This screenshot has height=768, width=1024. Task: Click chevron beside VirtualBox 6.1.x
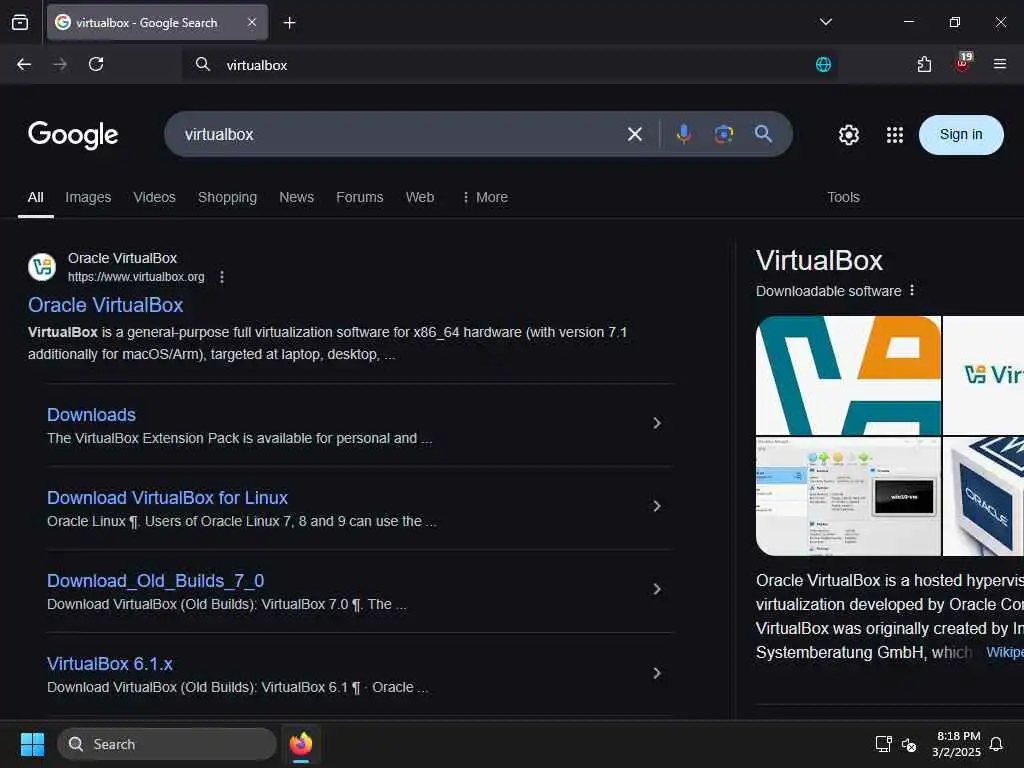[x=657, y=673]
